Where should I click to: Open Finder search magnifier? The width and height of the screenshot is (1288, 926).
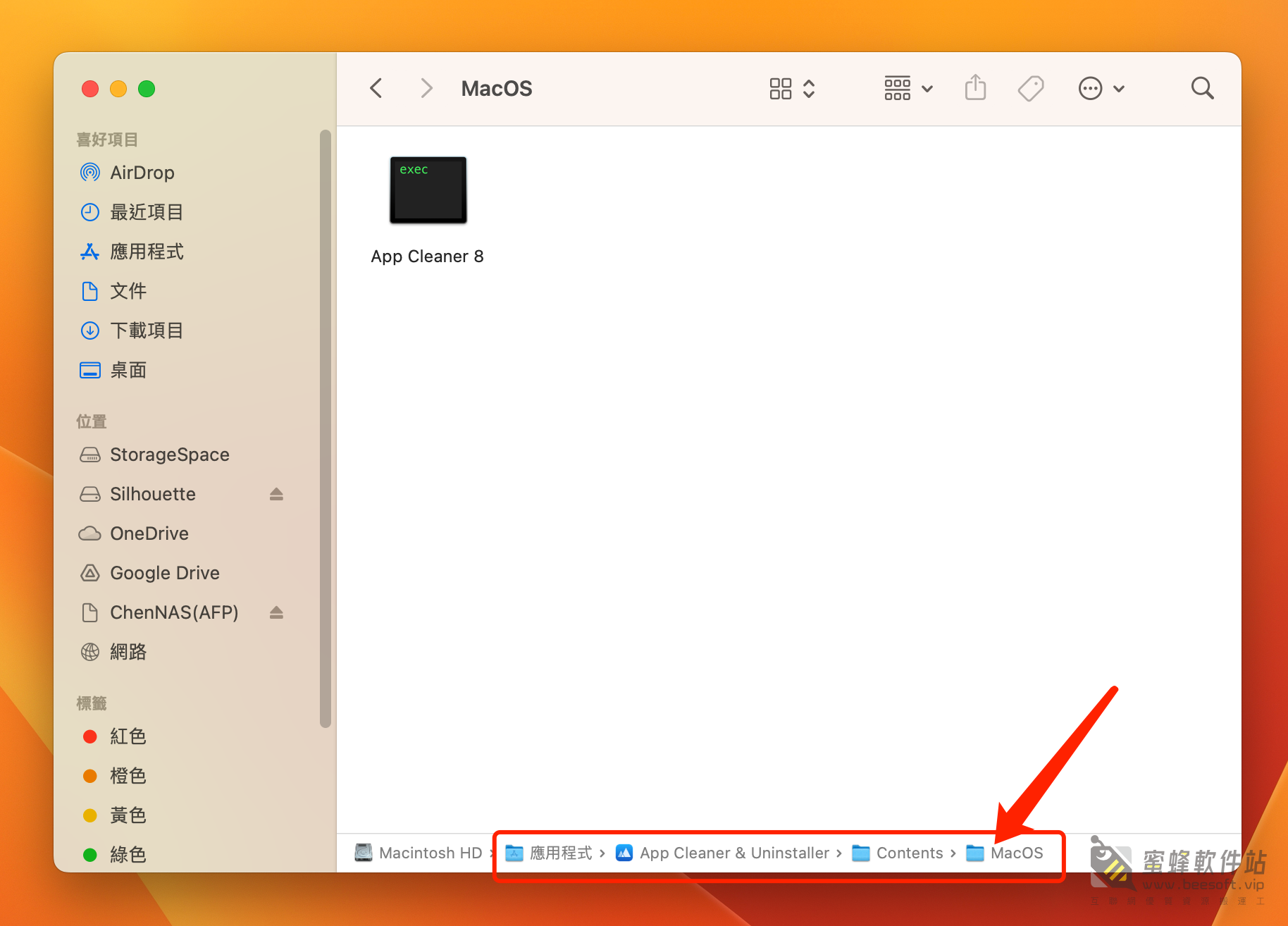[1202, 89]
